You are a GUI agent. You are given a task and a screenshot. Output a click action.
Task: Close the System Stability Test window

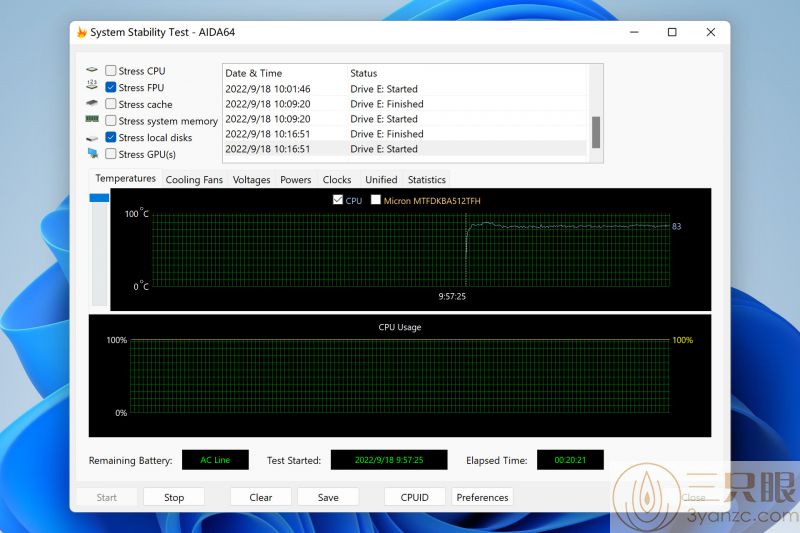[711, 32]
